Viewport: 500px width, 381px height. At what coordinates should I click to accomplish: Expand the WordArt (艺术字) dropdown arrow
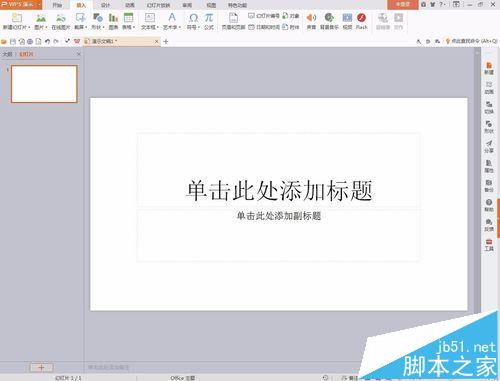tap(180, 27)
